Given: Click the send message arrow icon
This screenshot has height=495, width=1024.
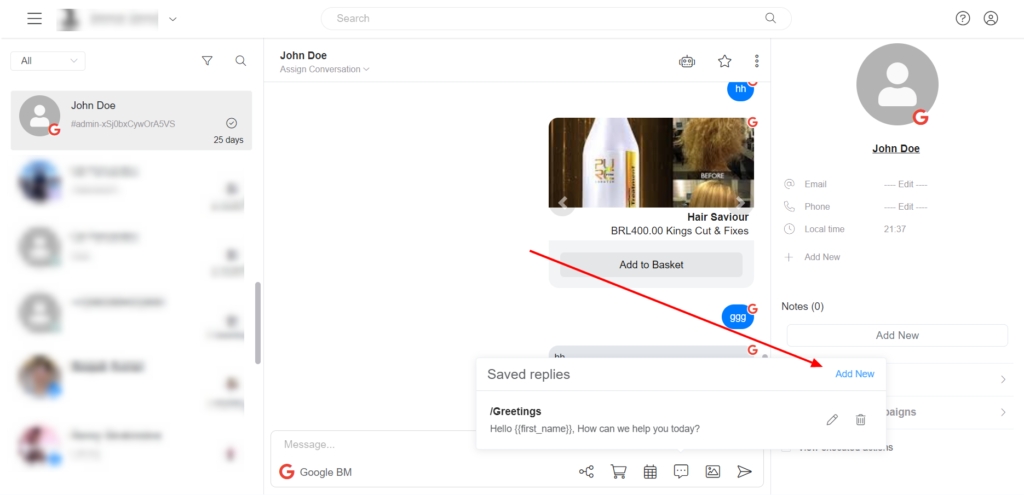Looking at the screenshot, I should click(744, 472).
